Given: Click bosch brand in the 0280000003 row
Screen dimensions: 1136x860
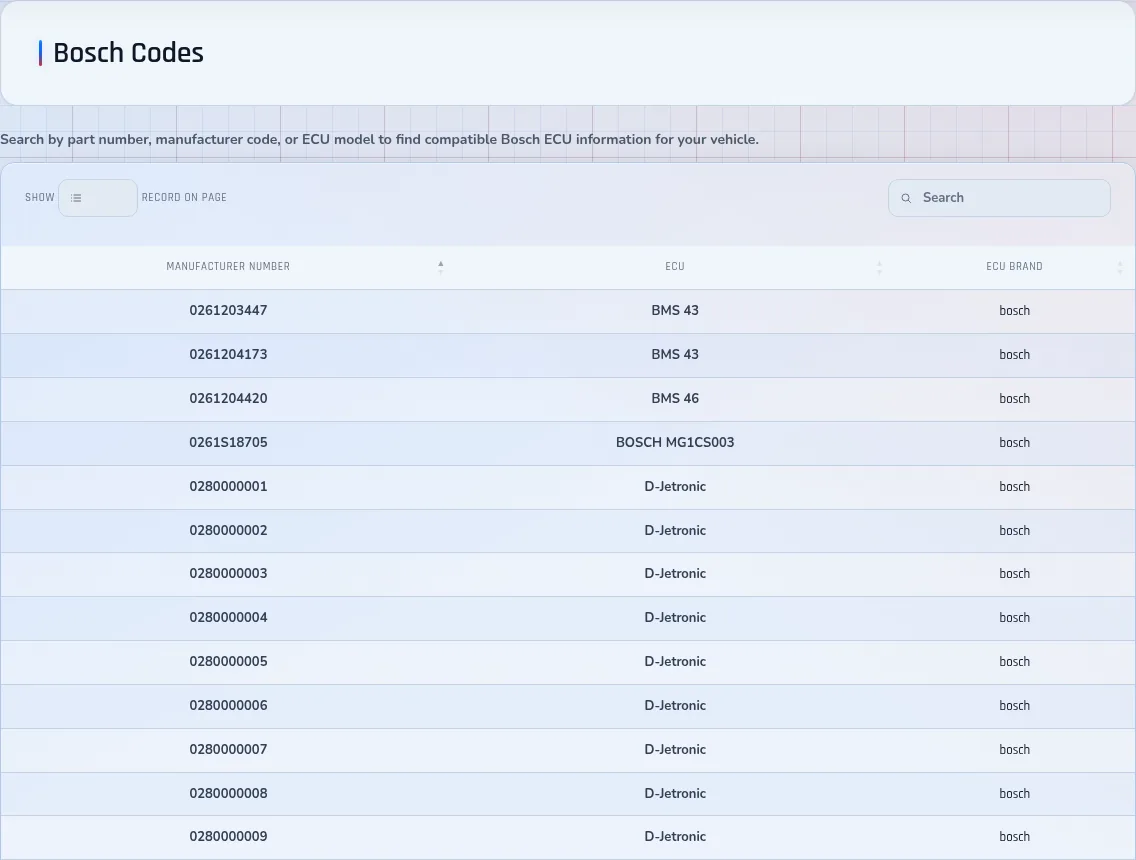Looking at the screenshot, I should (1014, 574).
